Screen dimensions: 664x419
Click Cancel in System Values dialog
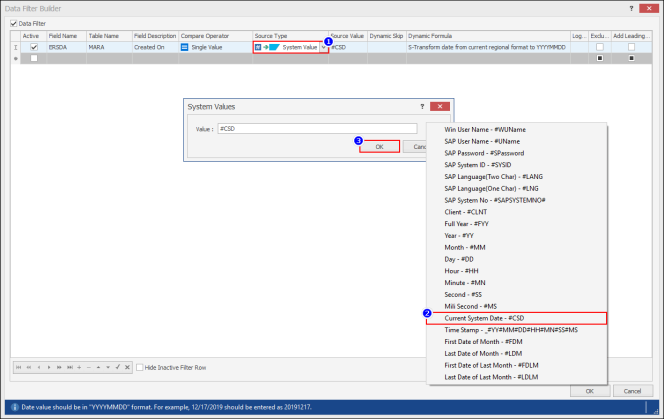point(415,147)
